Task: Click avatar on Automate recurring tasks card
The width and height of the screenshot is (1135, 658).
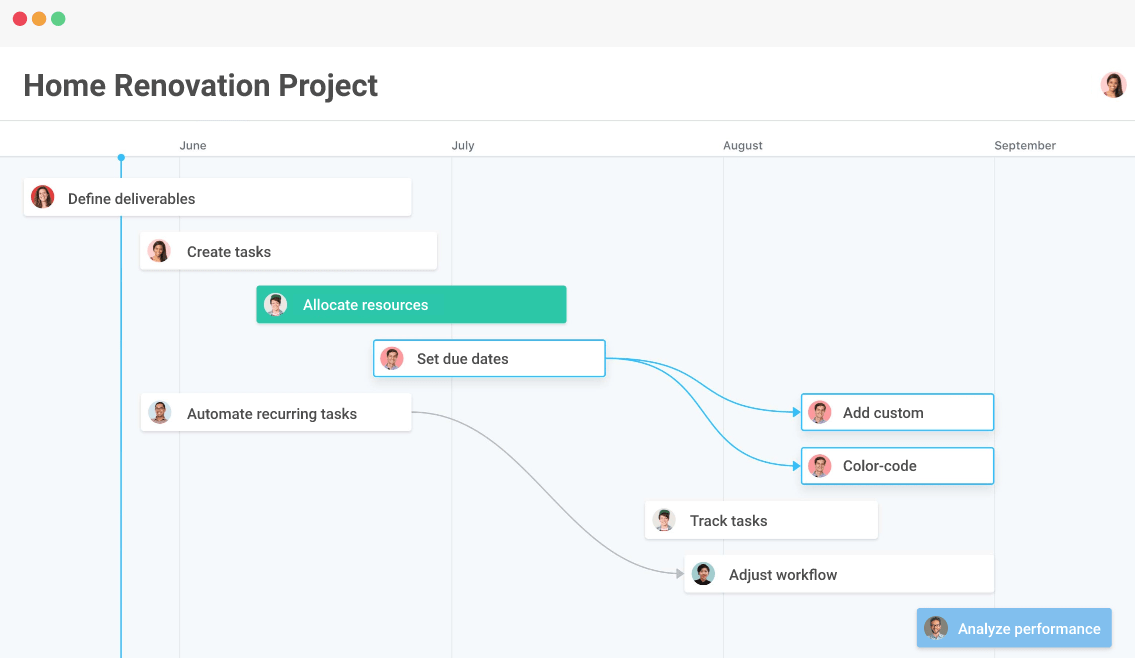Action: (x=160, y=413)
